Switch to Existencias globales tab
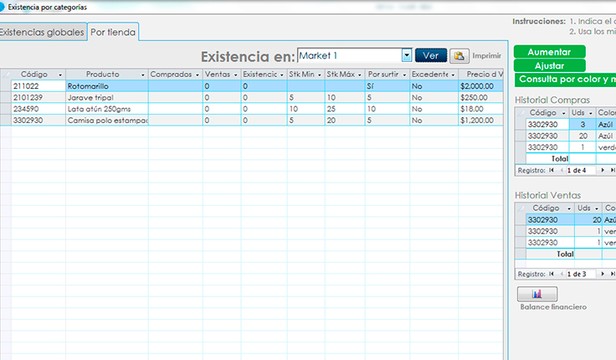The width and height of the screenshot is (616, 360). coord(42,32)
